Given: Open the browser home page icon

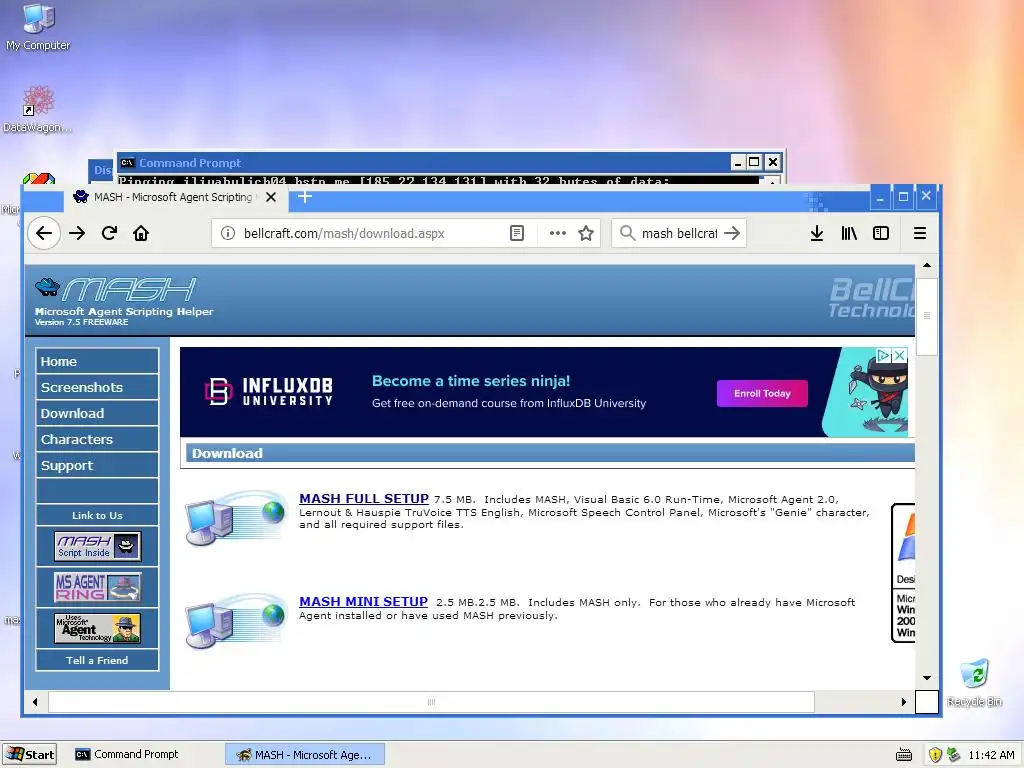Looking at the screenshot, I should pyautogui.click(x=141, y=233).
